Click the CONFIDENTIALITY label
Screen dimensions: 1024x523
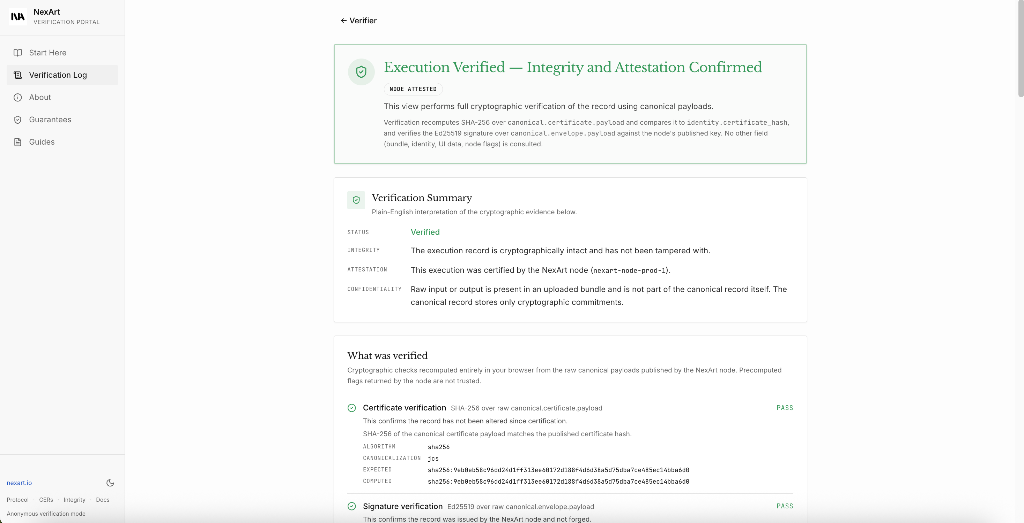374,289
